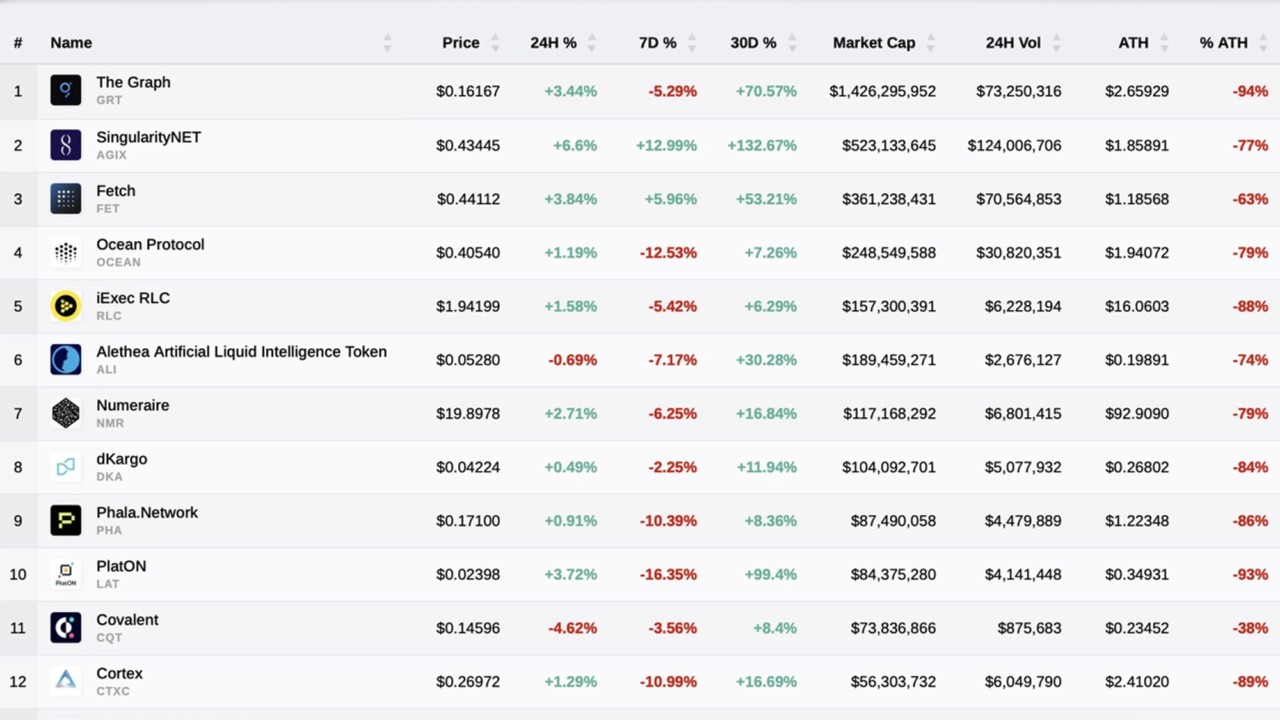
Task: Click the Phala.Network logo icon
Action: [x=65, y=520]
